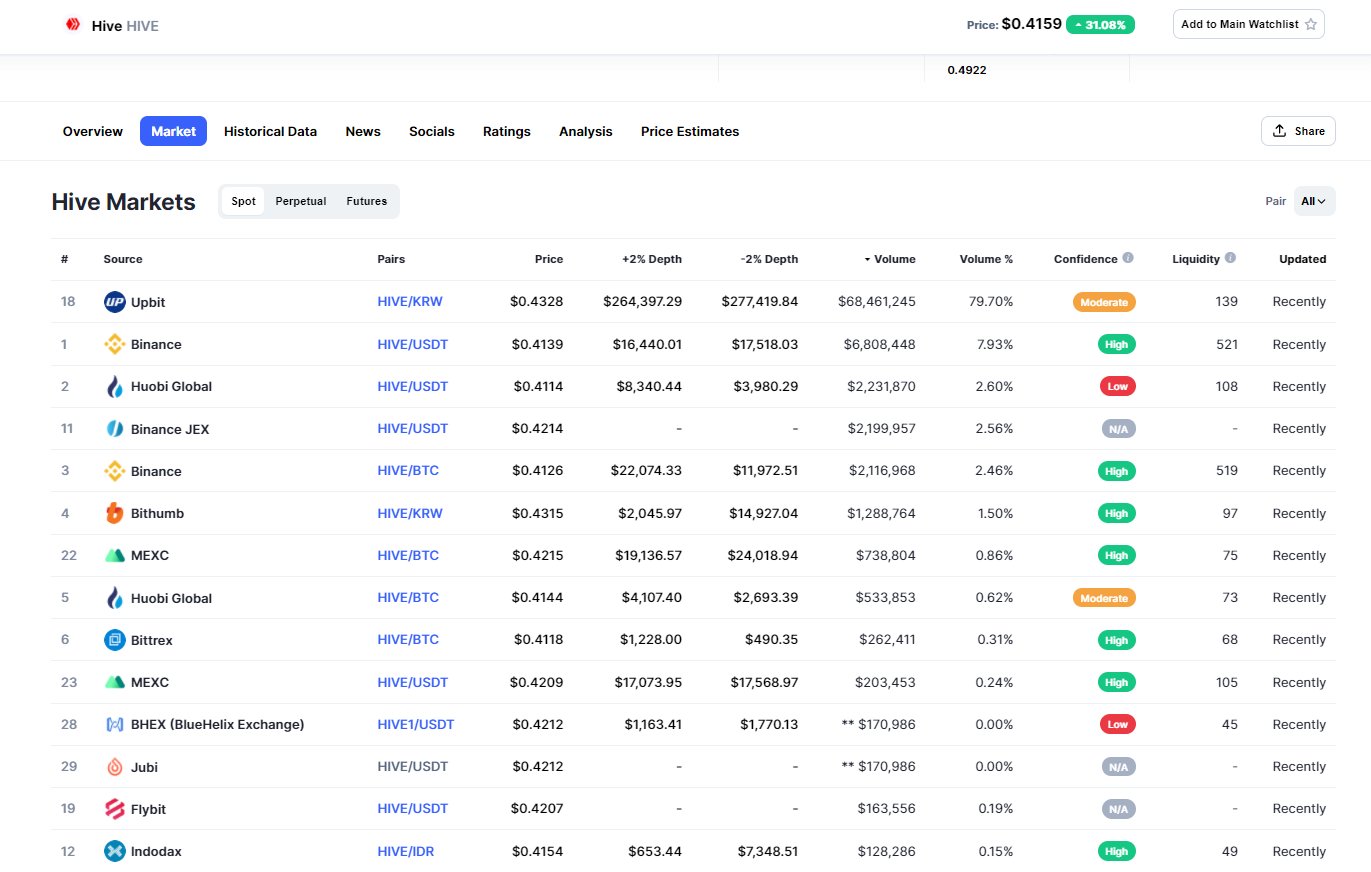Viewport: 1371px width, 872px height.
Task: Click the Flybit exchange logo
Action: [x=115, y=809]
